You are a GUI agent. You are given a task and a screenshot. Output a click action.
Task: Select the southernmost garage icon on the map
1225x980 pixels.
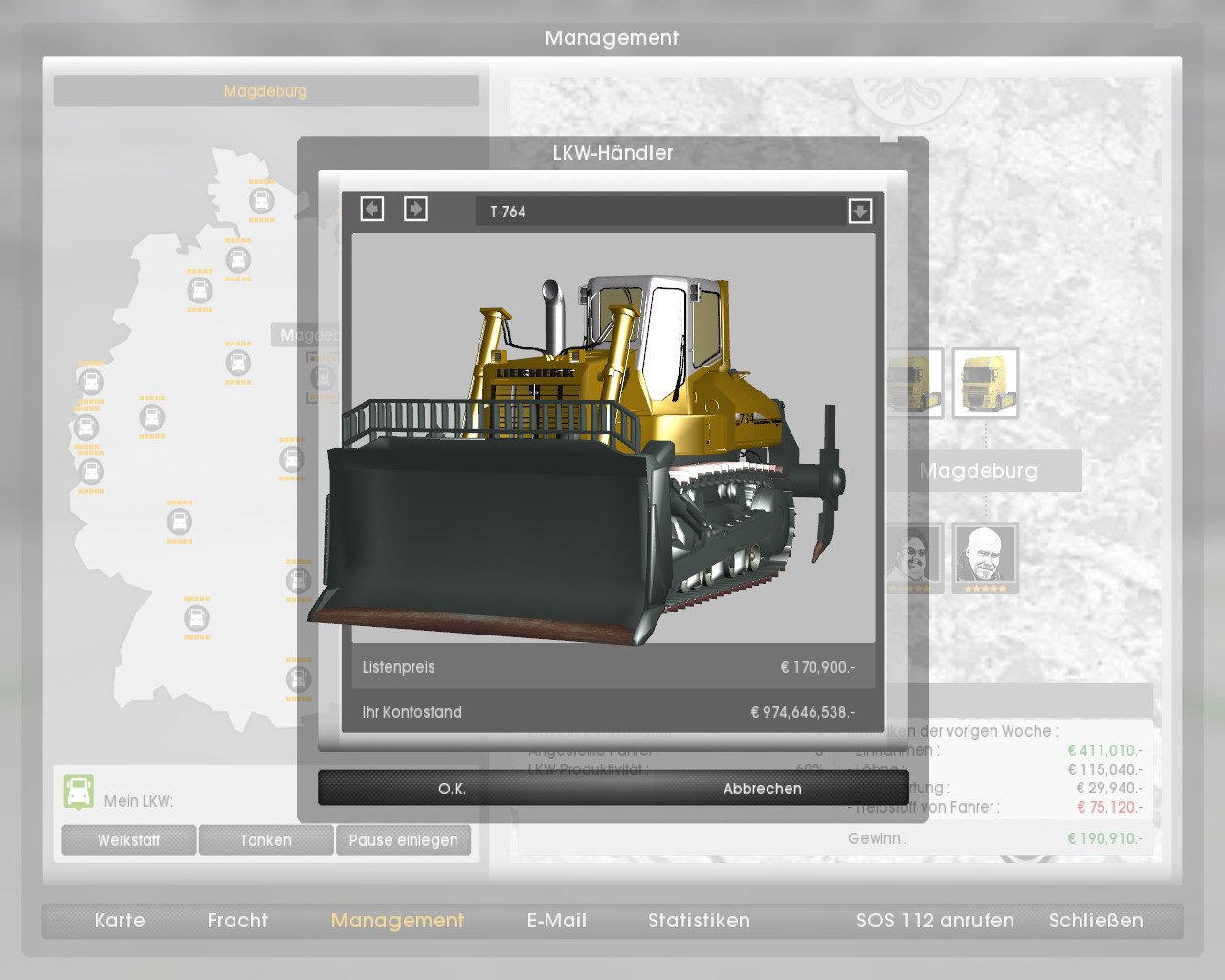[299, 679]
